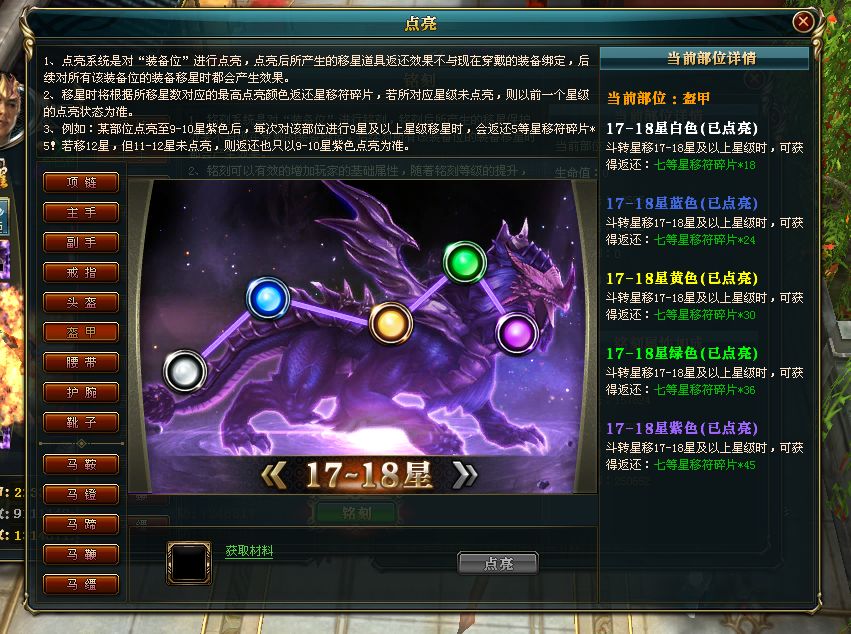Select the 项链 equipment slot
This screenshot has width=851, height=634.
coord(81,182)
